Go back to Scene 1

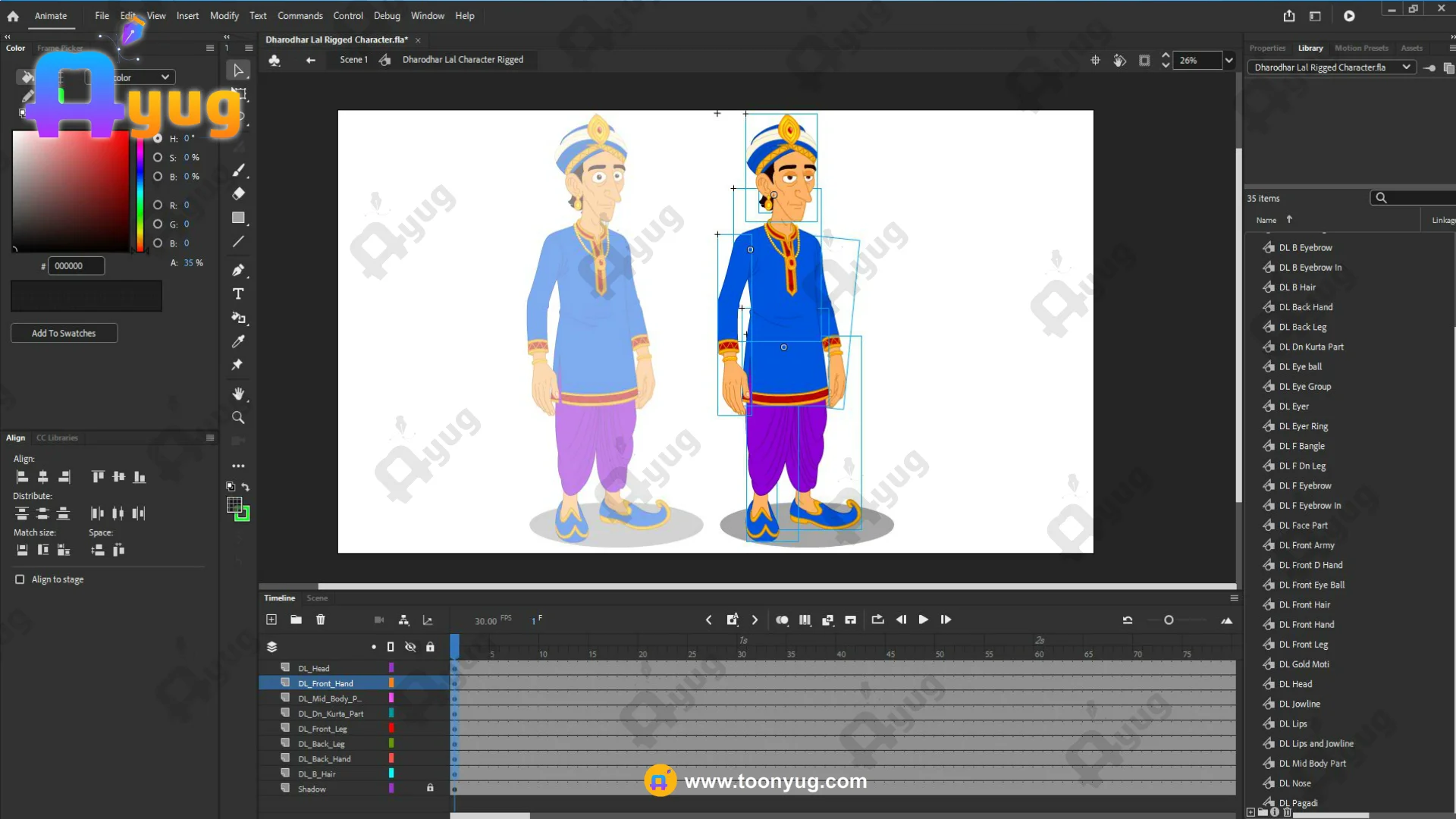pyautogui.click(x=353, y=60)
